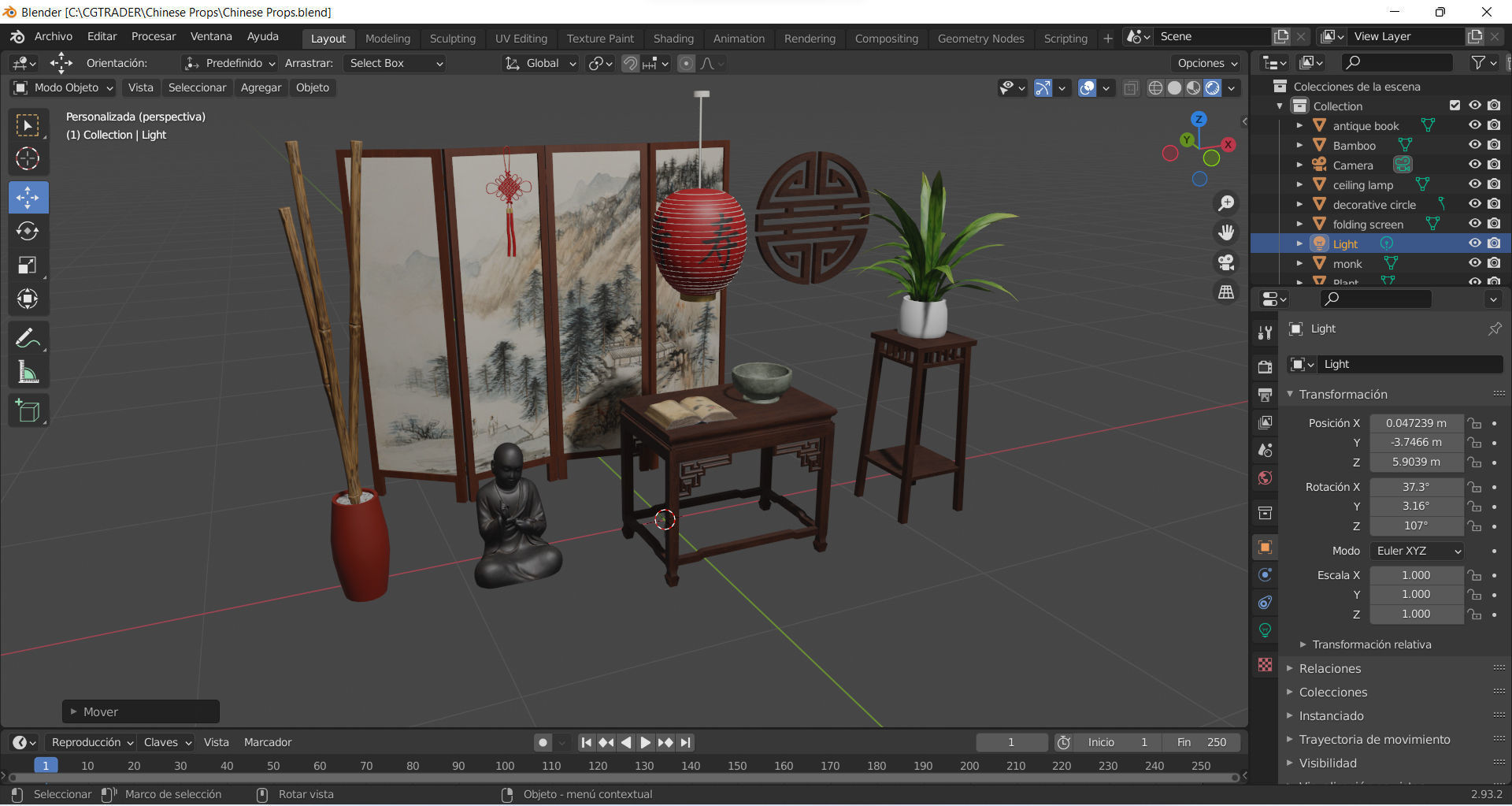Open the Texture properties tab
1512x806 pixels.
[1265, 665]
